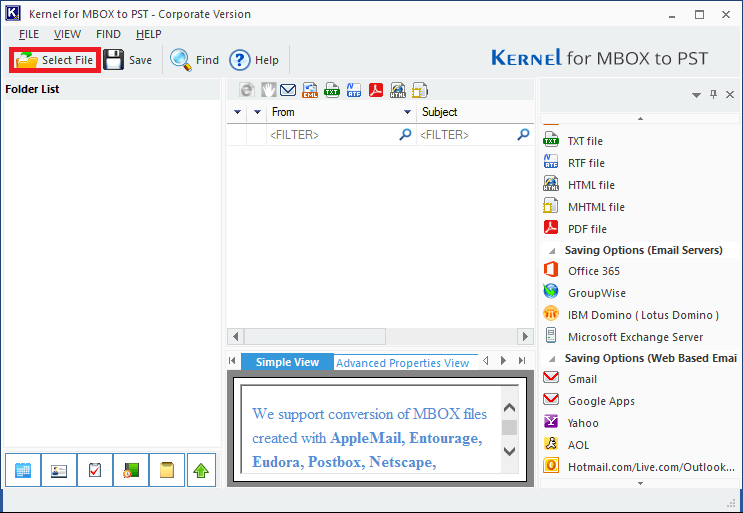
Task: Click the green TXT toolbar icon
Action: (332, 90)
